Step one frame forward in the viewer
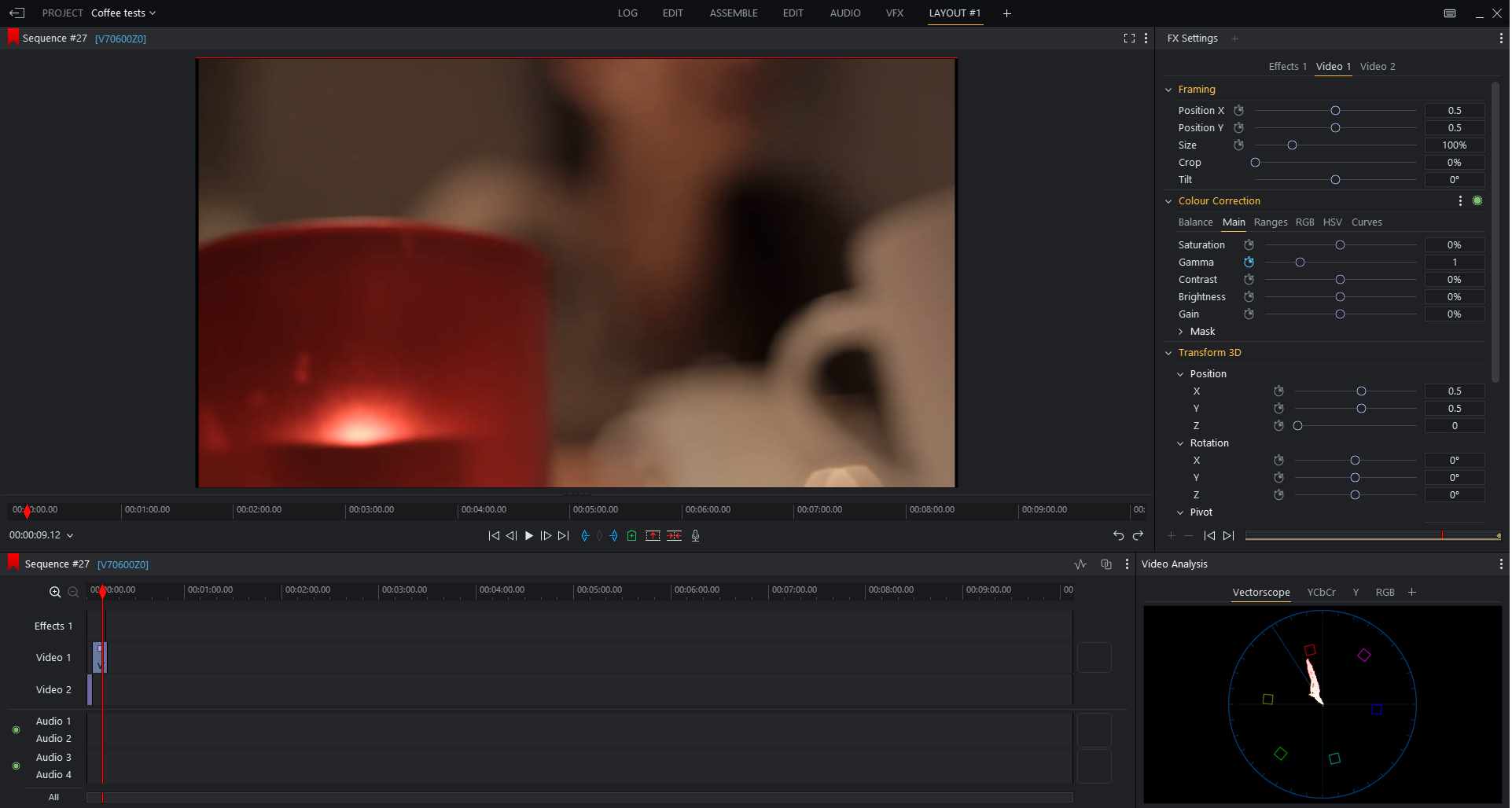 click(x=546, y=536)
